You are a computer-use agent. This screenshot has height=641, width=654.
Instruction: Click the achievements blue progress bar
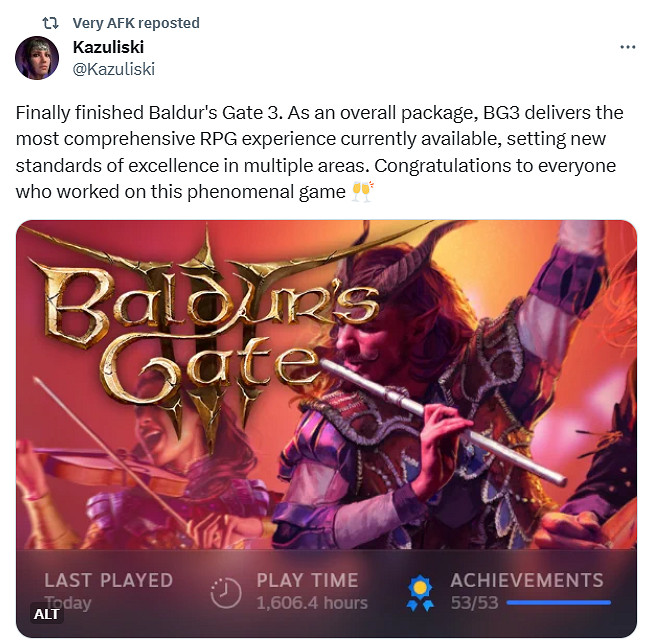(559, 602)
